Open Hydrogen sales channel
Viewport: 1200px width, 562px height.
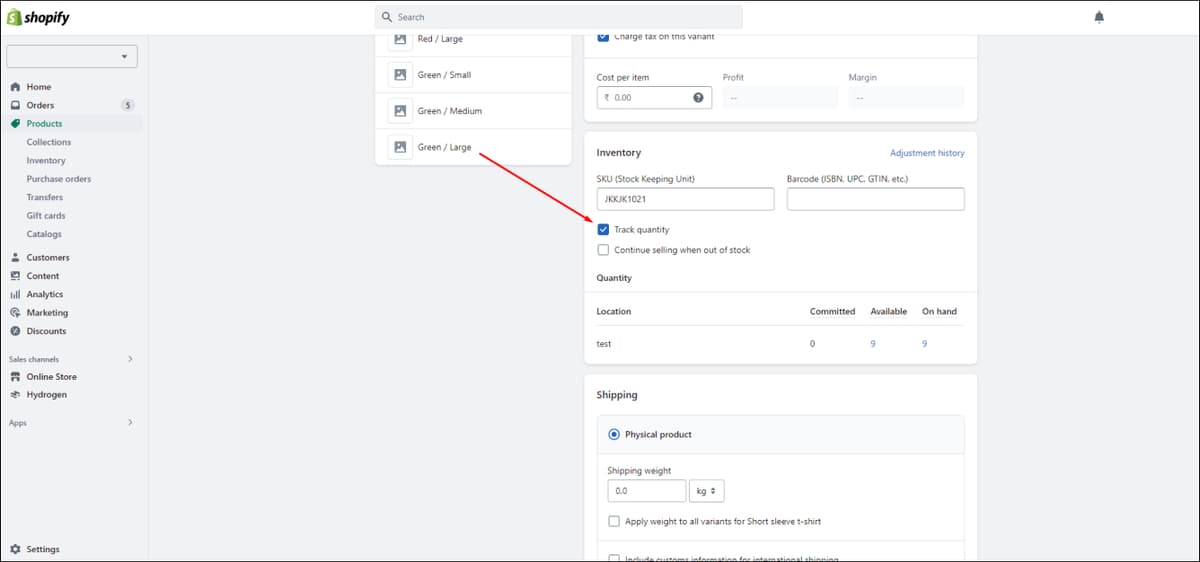click(47, 395)
